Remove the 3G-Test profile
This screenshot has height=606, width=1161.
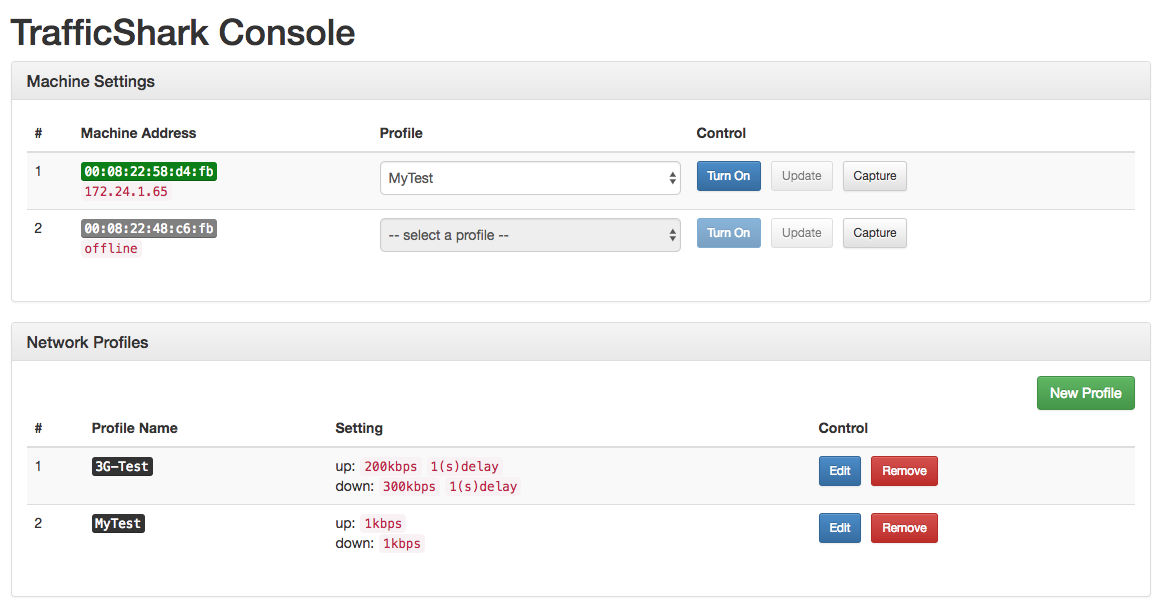click(x=904, y=471)
